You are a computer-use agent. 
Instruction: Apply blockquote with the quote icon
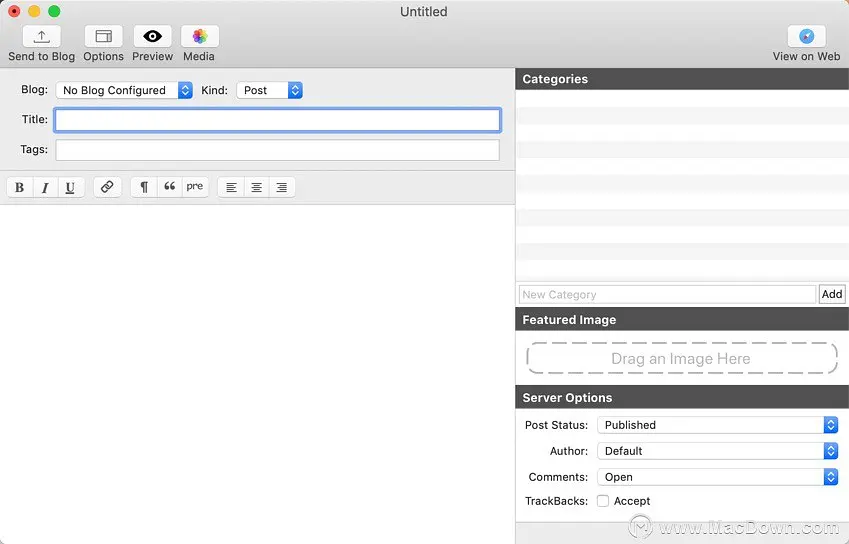click(x=169, y=187)
